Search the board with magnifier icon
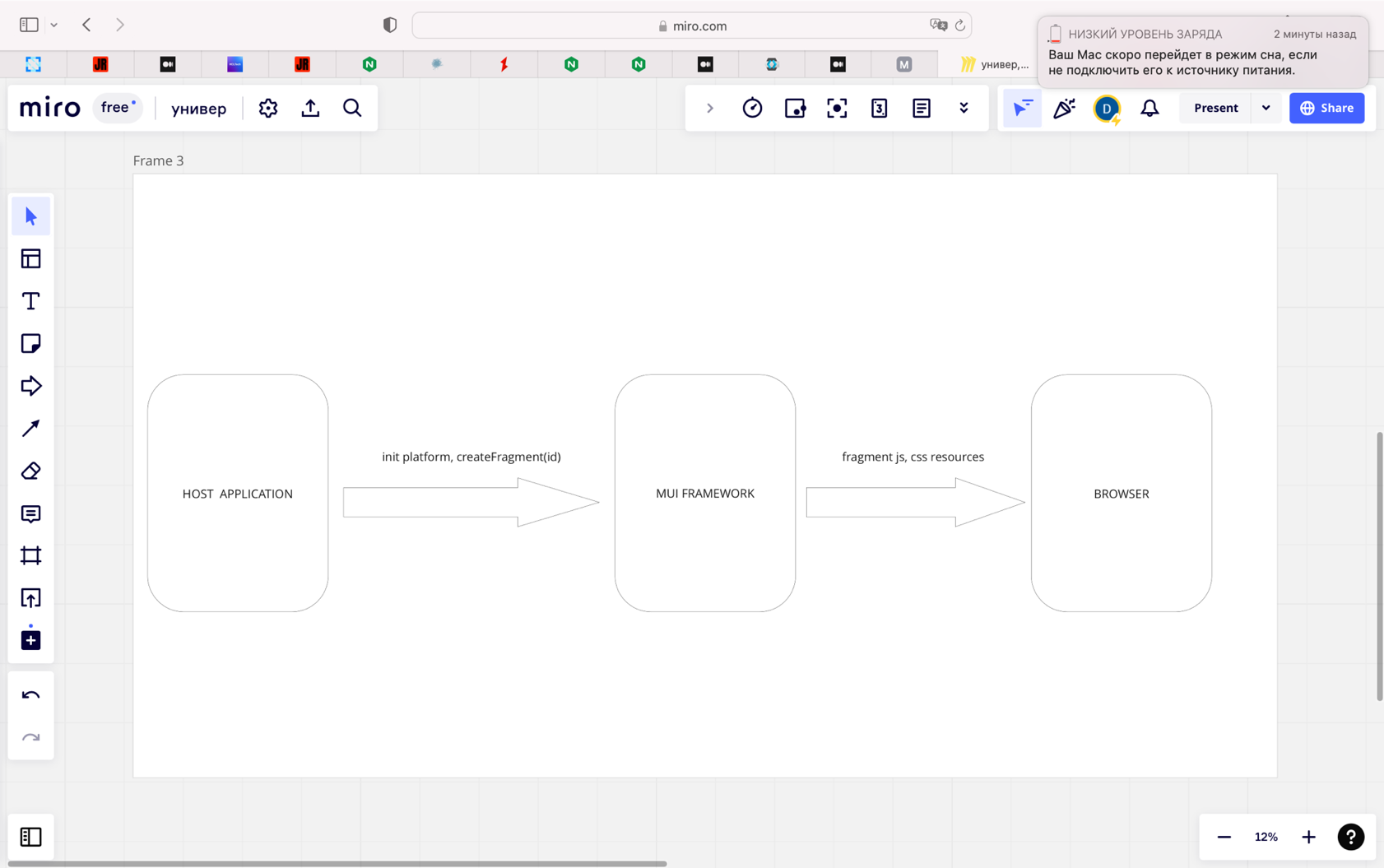Image resolution: width=1384 pixels, height=868 pixels. tap(352, 108)
